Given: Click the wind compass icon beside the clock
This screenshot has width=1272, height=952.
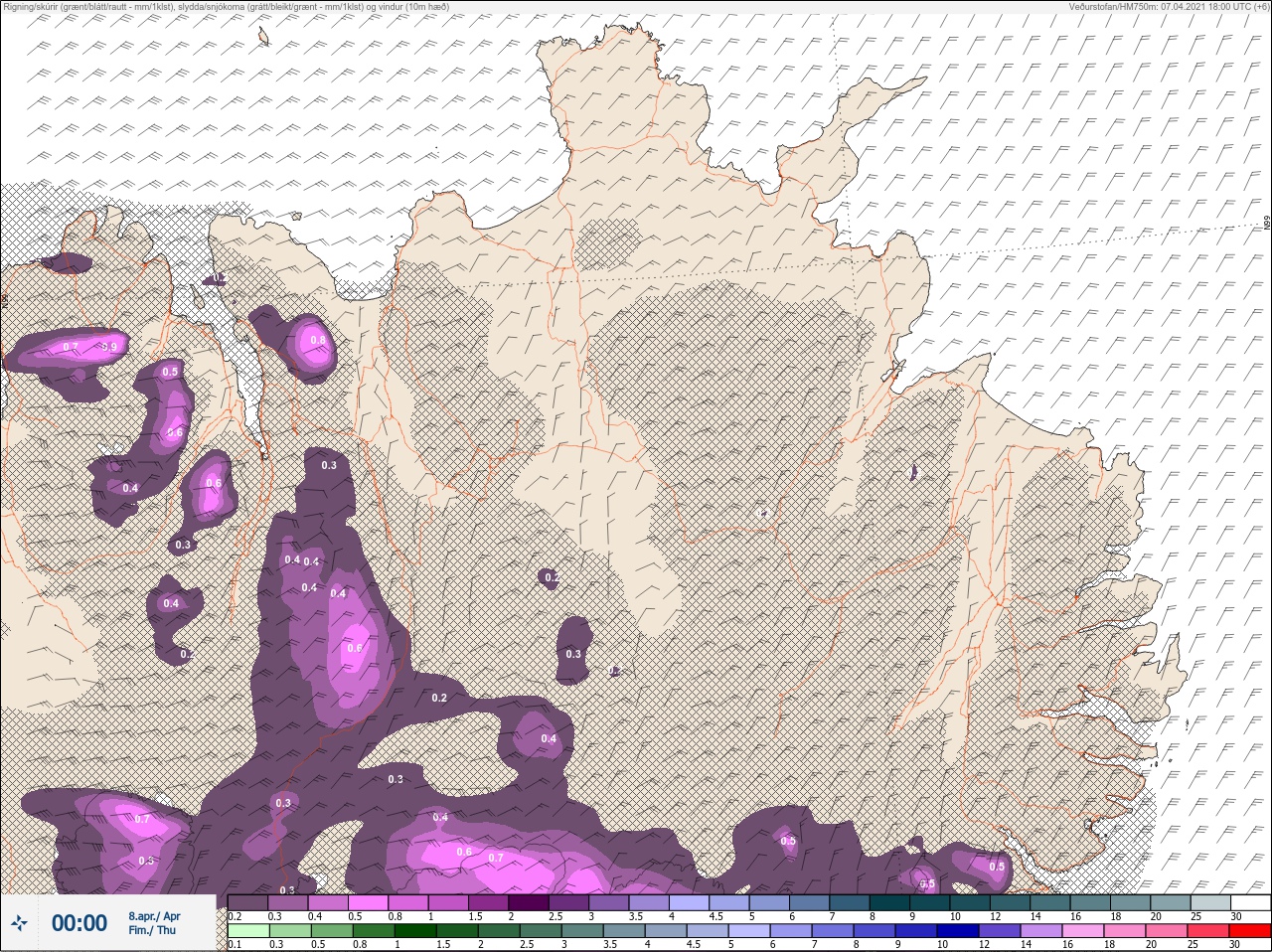Looking at the screenshot, I should (x=19, y=924).
